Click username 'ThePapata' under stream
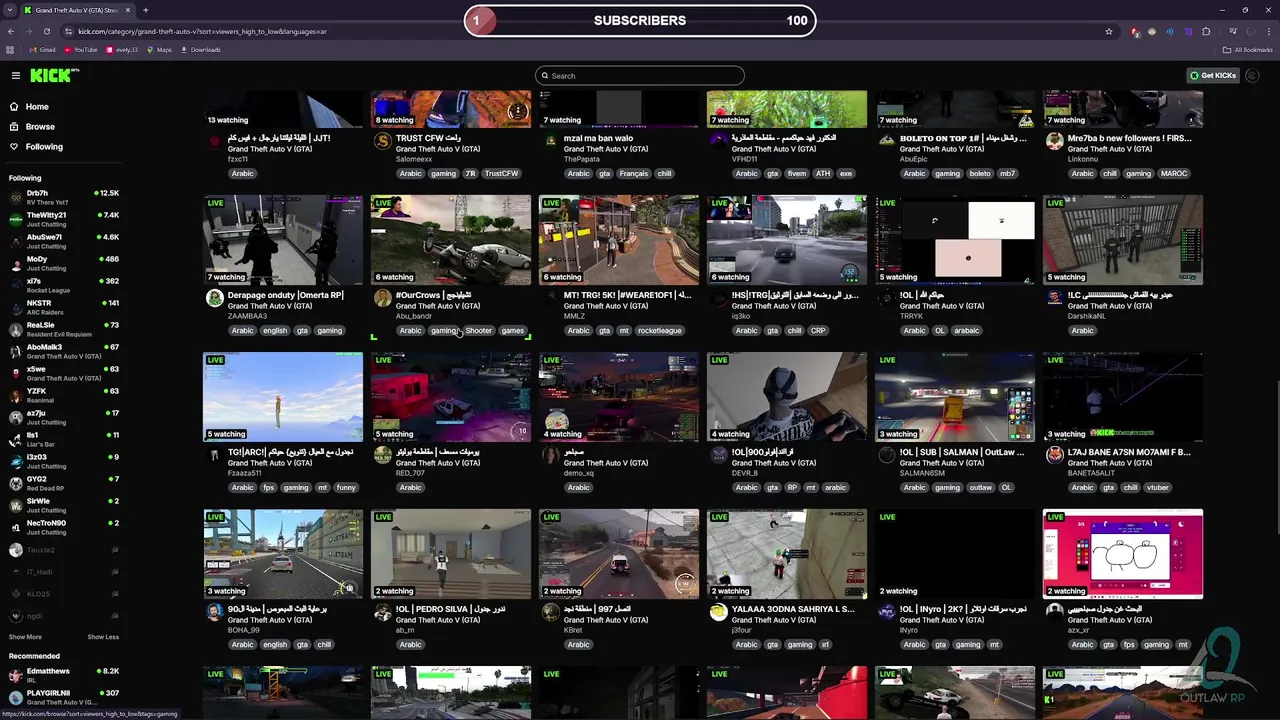 (x=583, y=159)
